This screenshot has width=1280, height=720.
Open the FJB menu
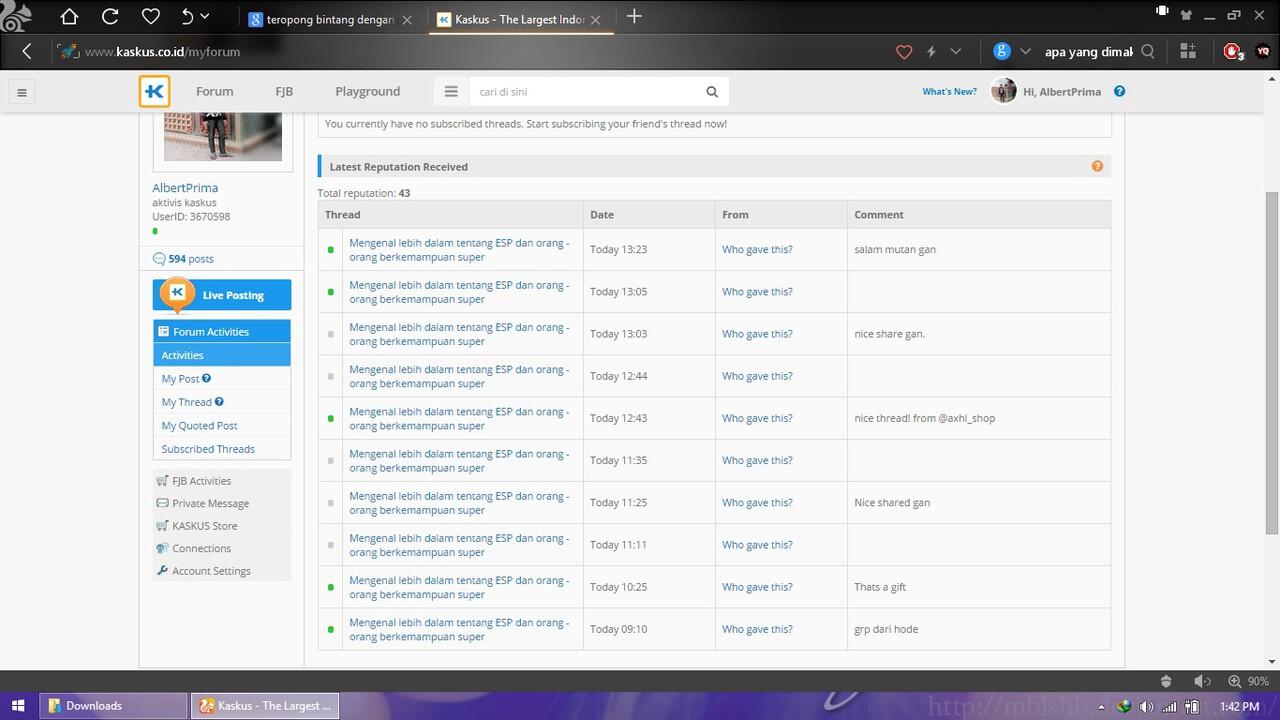[x=284, y=91]
